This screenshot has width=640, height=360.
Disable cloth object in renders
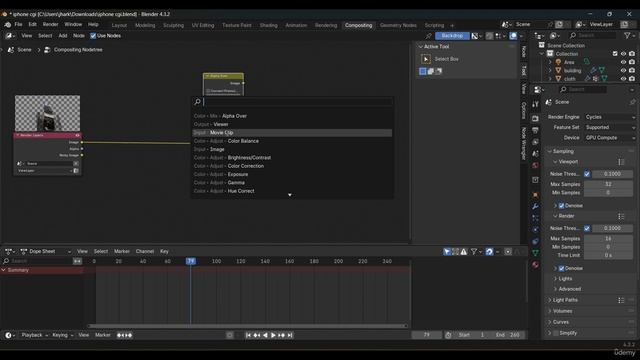632,79
